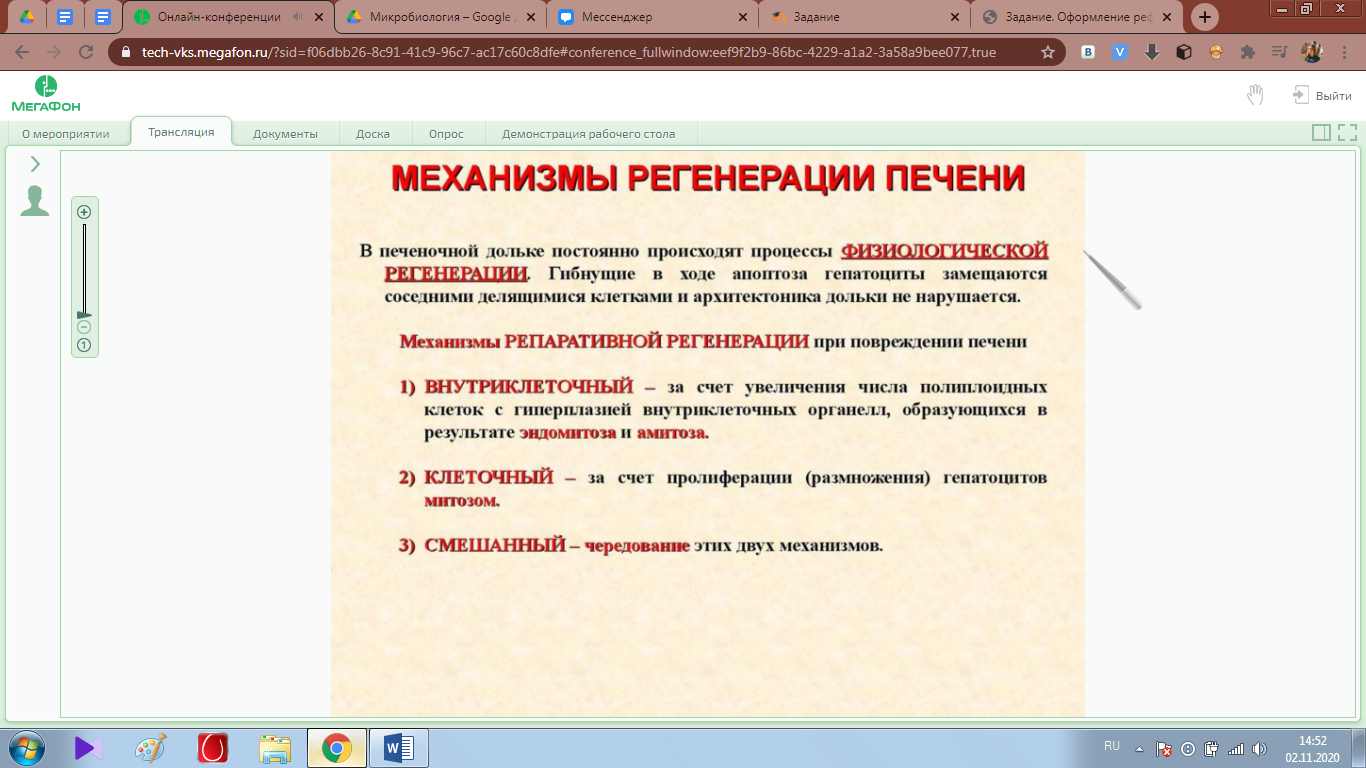The image size is (1366, 768).
Task: Close the Мессенджер tab
Action: [x=742, y=17]
